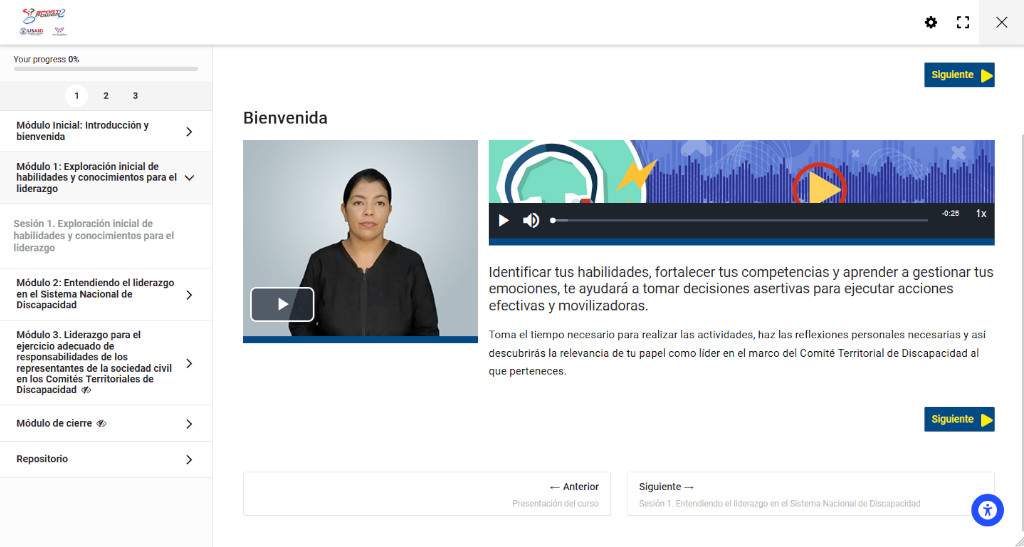Enter fullscreen mode with the expand icon

pos(963,22)
